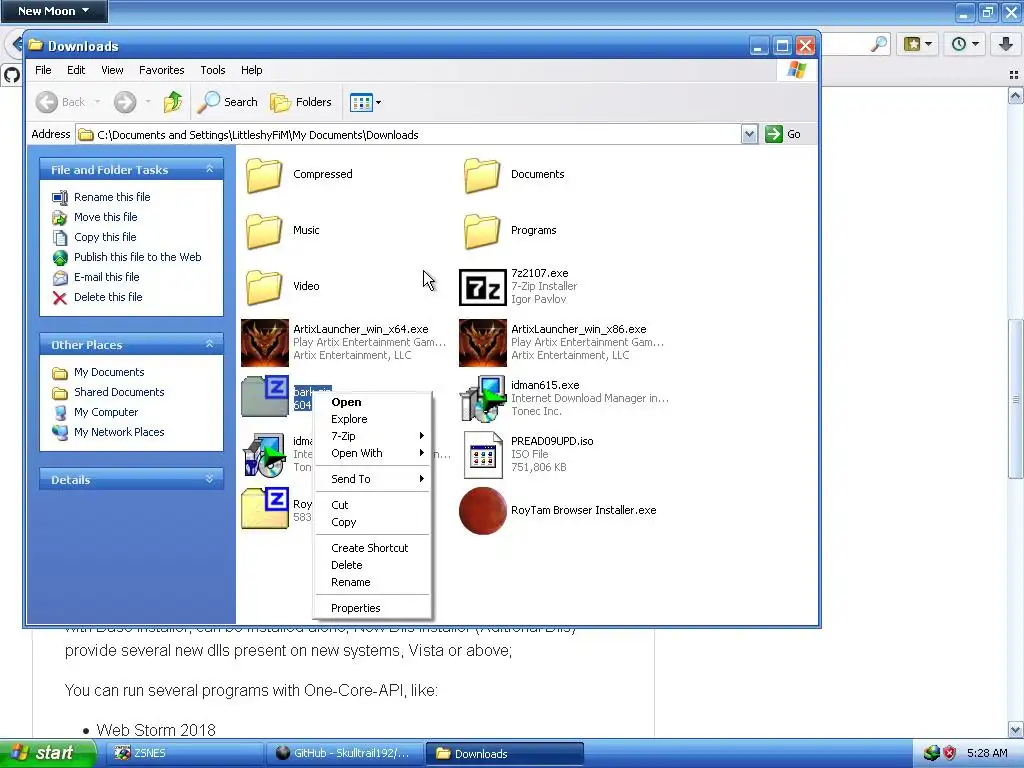Choose Delete in the context menu
The image size is (1024, 768).
tap(372, 565)
